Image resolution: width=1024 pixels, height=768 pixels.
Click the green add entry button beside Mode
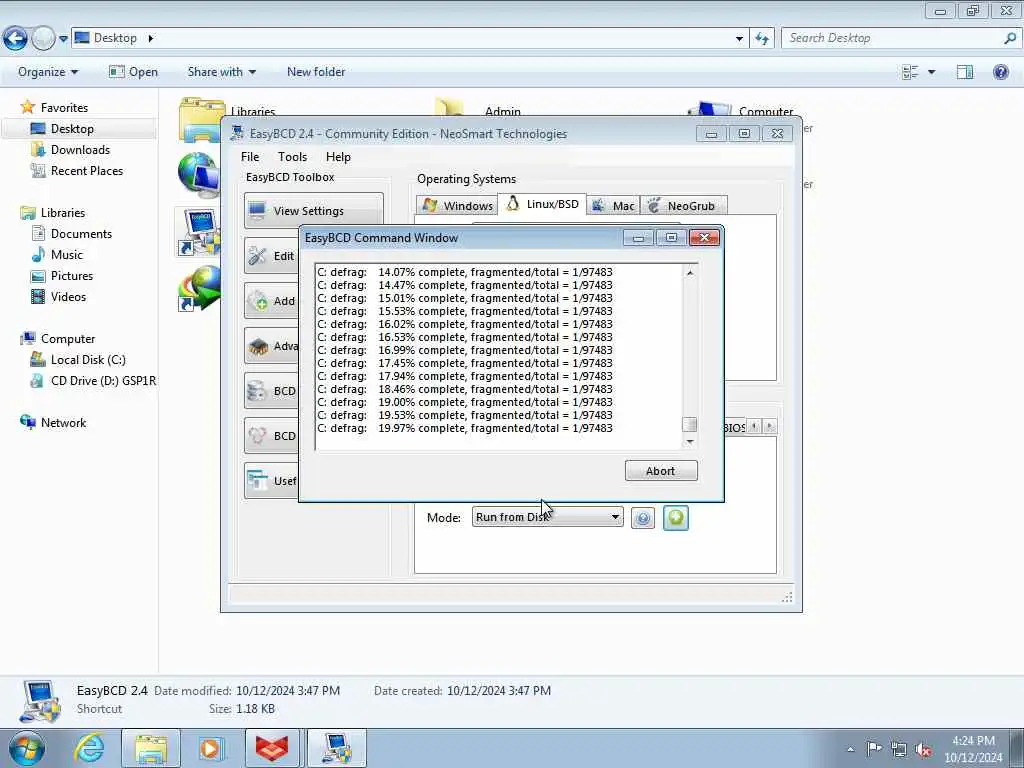(676, 518)
